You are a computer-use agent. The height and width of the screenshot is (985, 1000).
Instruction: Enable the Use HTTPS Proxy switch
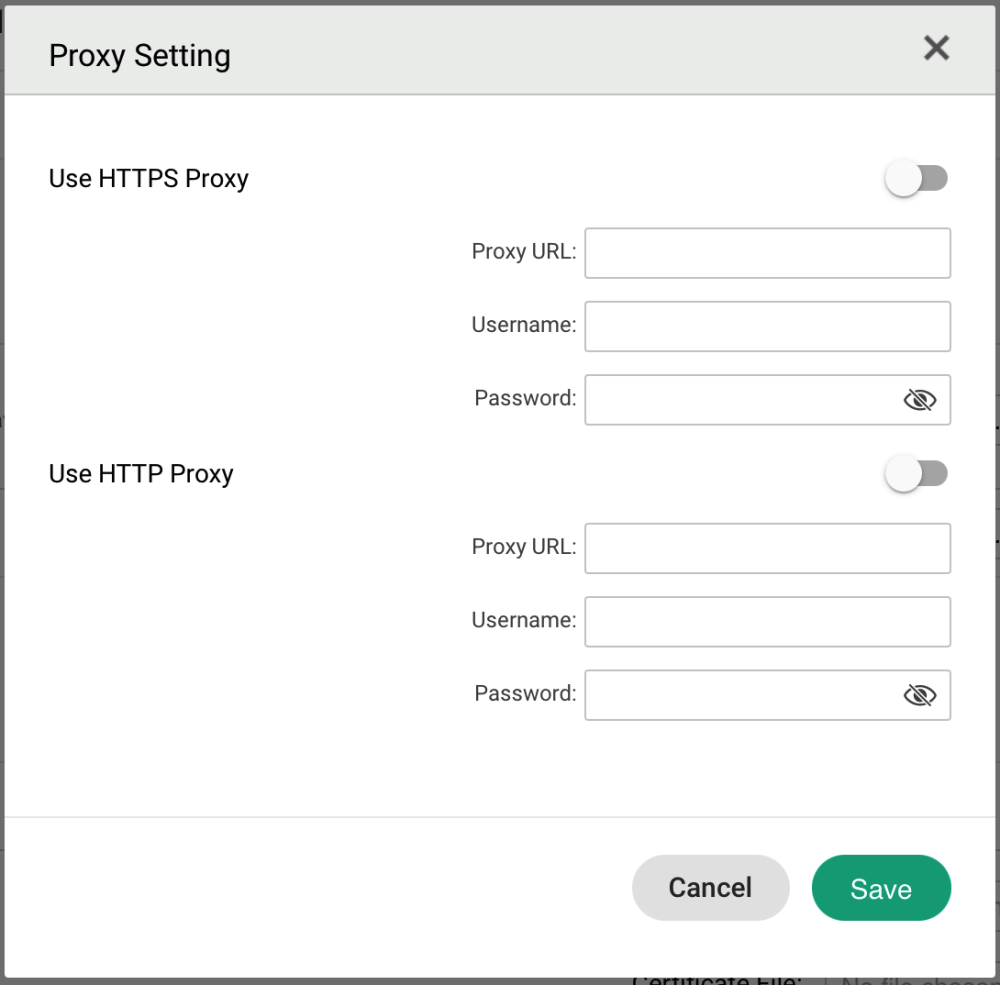coord(916,179)
